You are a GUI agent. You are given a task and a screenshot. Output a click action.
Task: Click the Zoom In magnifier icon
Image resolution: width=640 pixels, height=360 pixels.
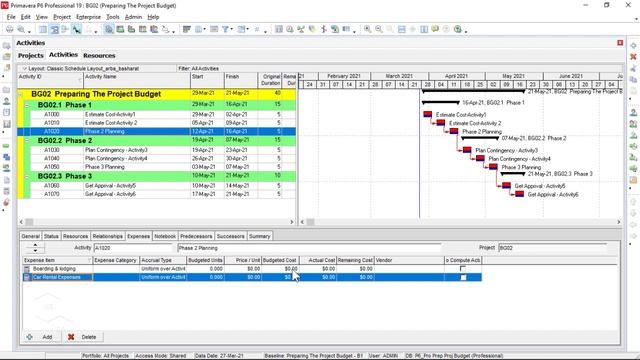tap(368, 29)
